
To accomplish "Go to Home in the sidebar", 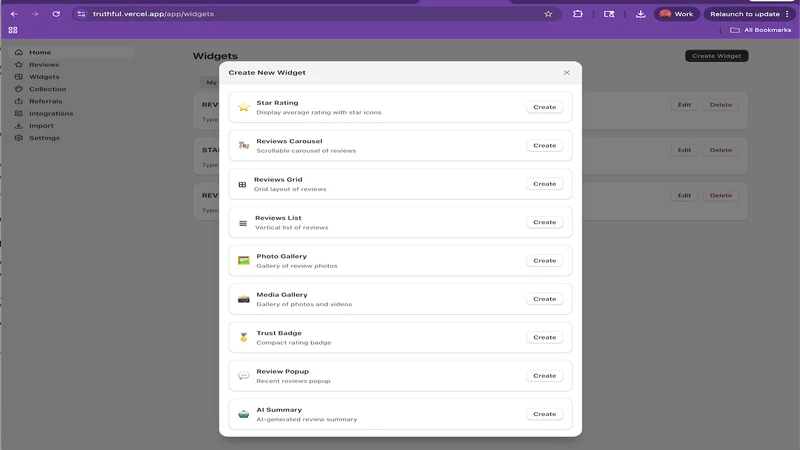I will point(71,52).
